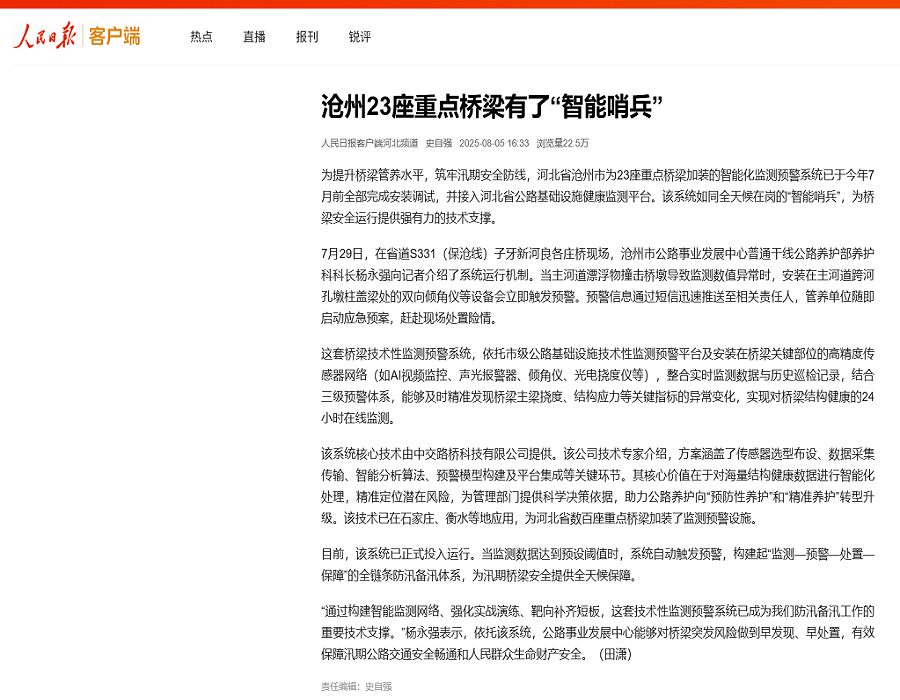
Task: Click paragraph starting 该系统核心技术由中交路桥
Action: coord(598,486)
